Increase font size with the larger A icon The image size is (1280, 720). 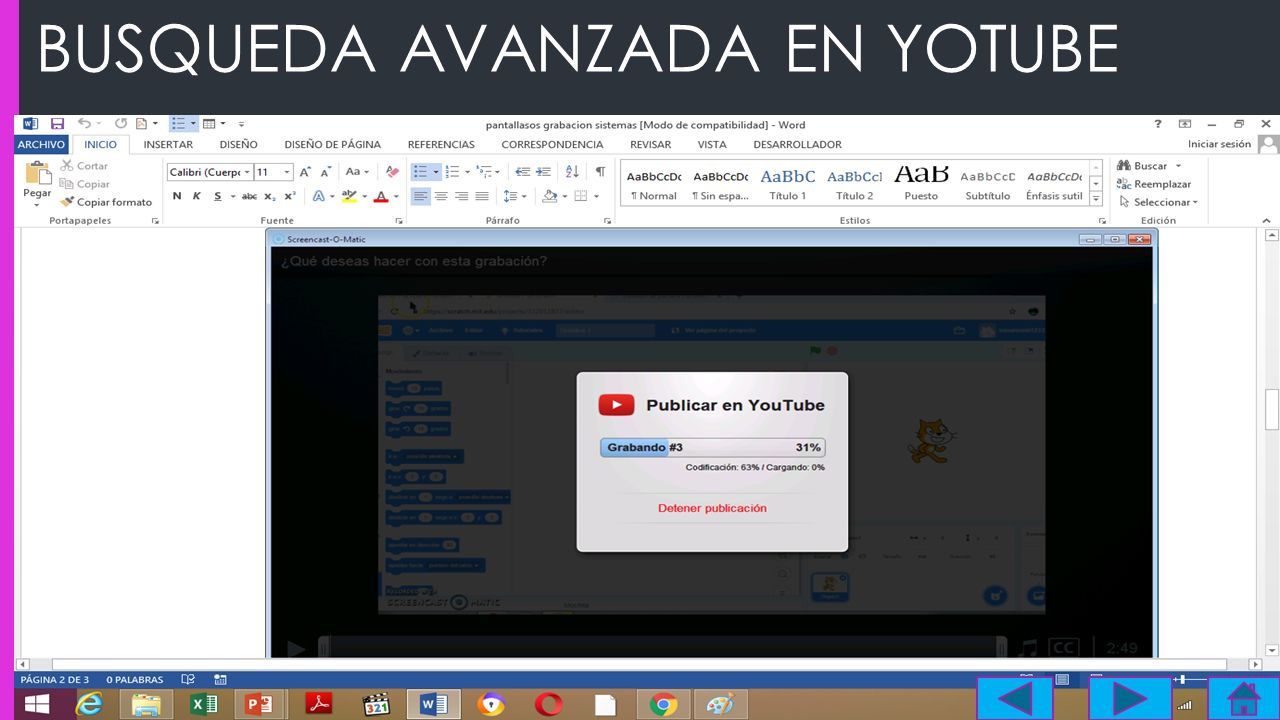pyautogui.click(x=305, y=172)
